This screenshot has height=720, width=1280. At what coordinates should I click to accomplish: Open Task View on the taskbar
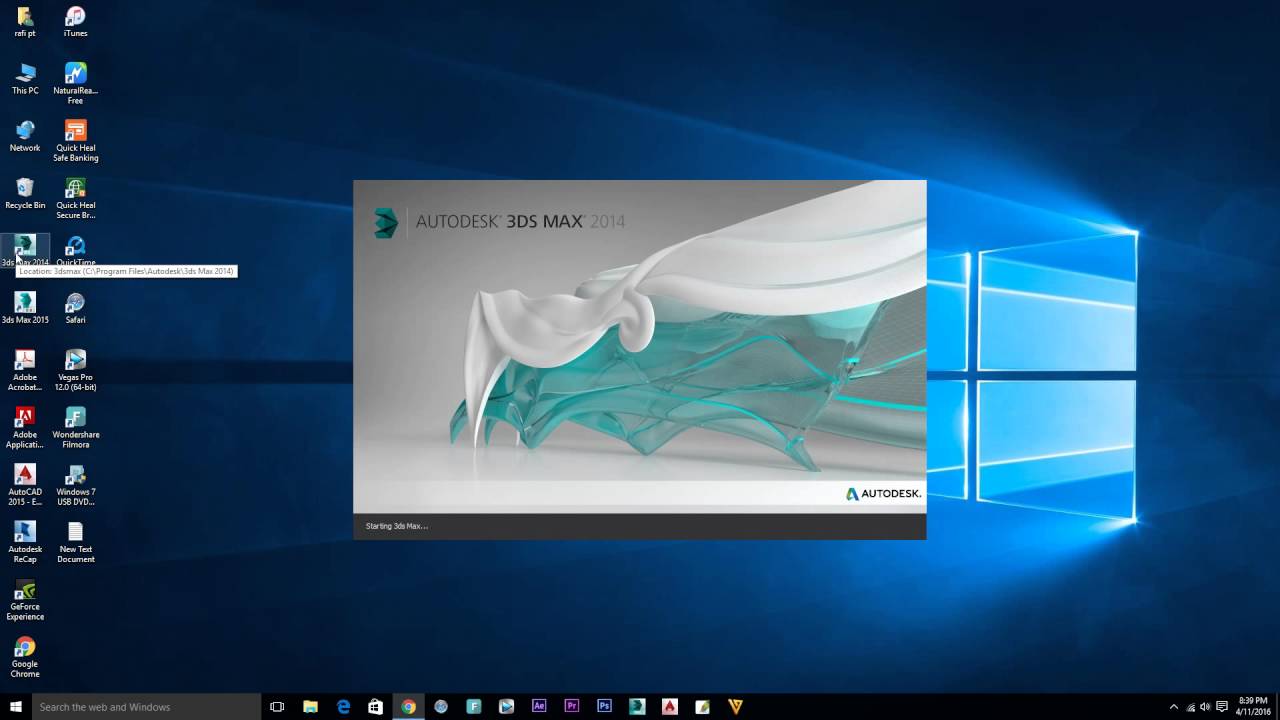pyautogui.click(x=277, y=707)
